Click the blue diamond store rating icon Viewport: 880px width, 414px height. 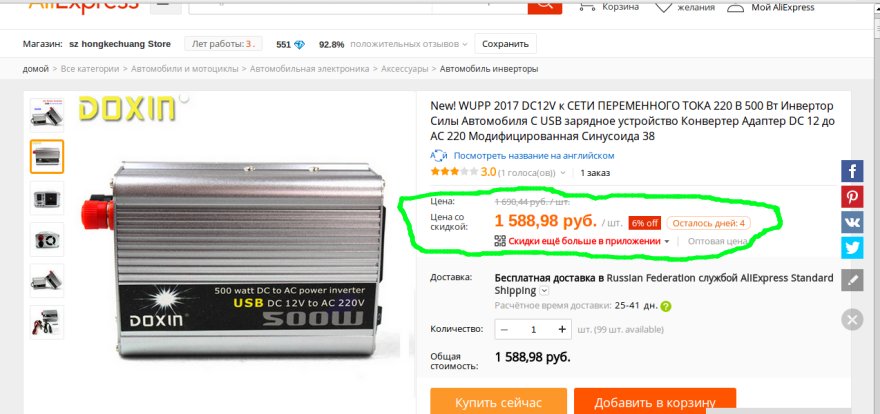[x=299, y=44]
